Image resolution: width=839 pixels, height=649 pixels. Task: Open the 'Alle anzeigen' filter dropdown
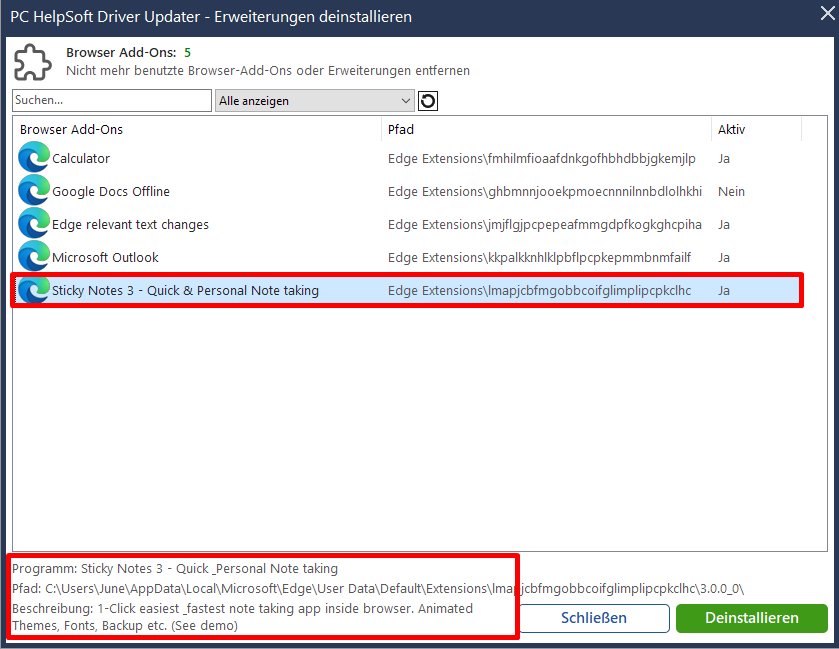click(x=315, y=101)
